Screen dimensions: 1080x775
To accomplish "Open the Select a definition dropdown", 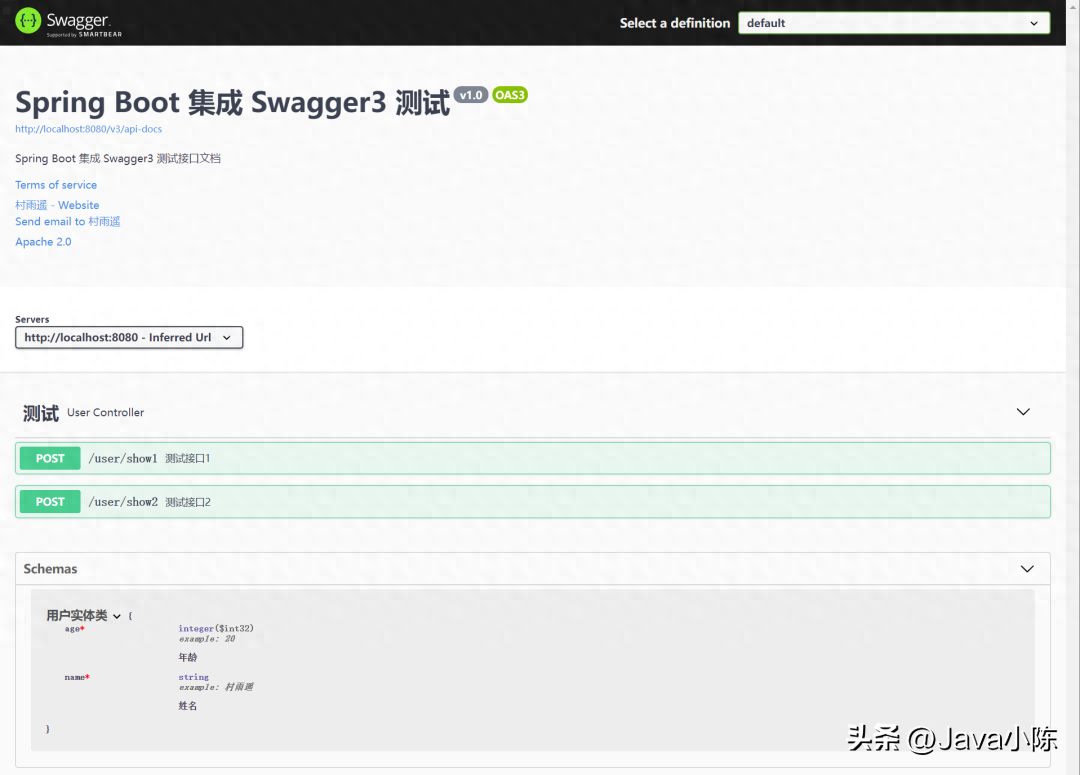I will click(894, 23).
